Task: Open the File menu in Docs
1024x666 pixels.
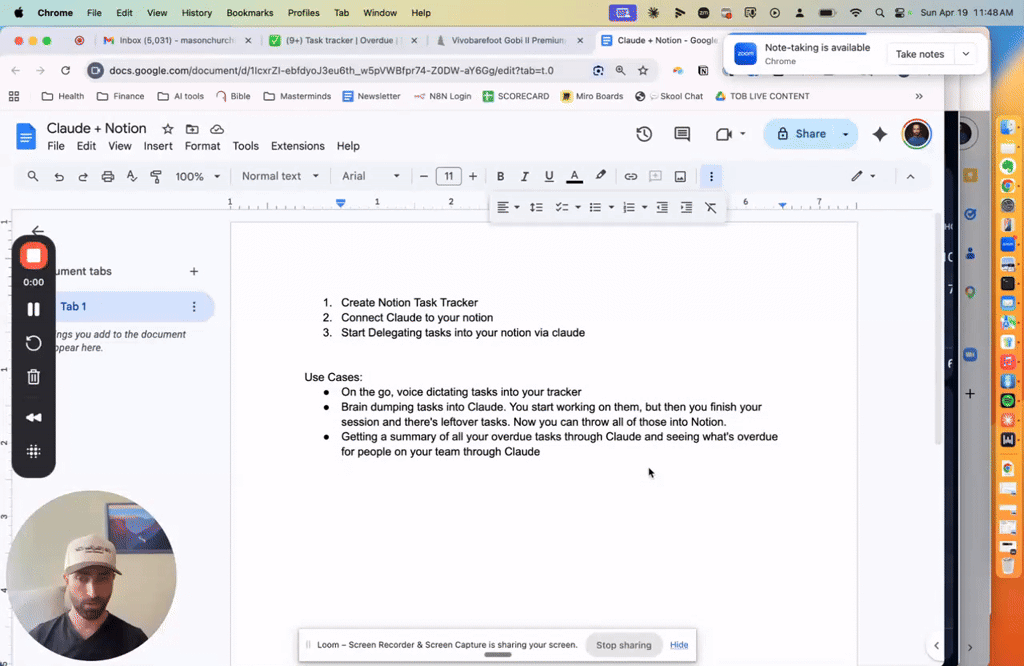Action: pos(56,146)
